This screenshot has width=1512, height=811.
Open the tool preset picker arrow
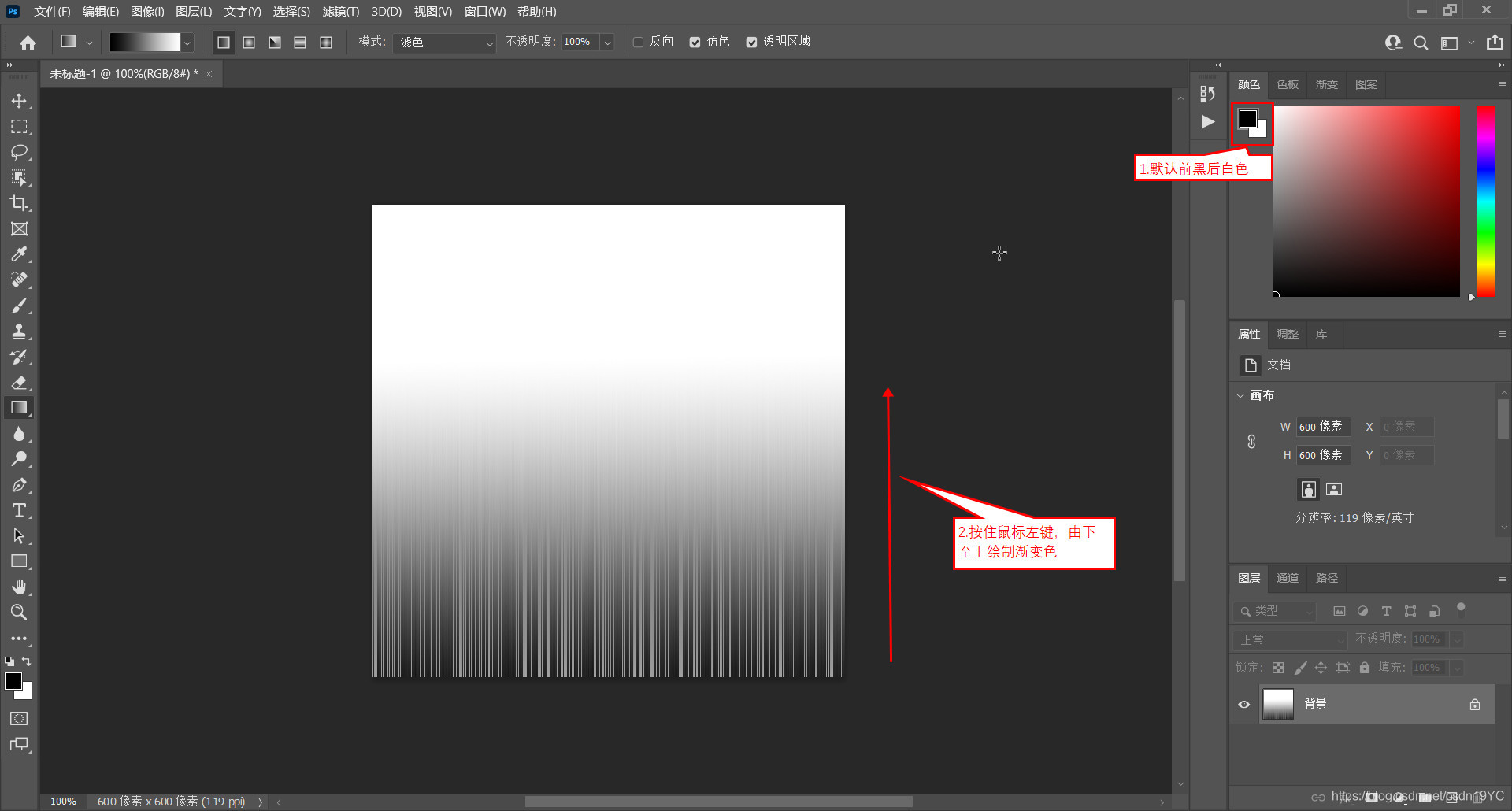click(89, 43)
